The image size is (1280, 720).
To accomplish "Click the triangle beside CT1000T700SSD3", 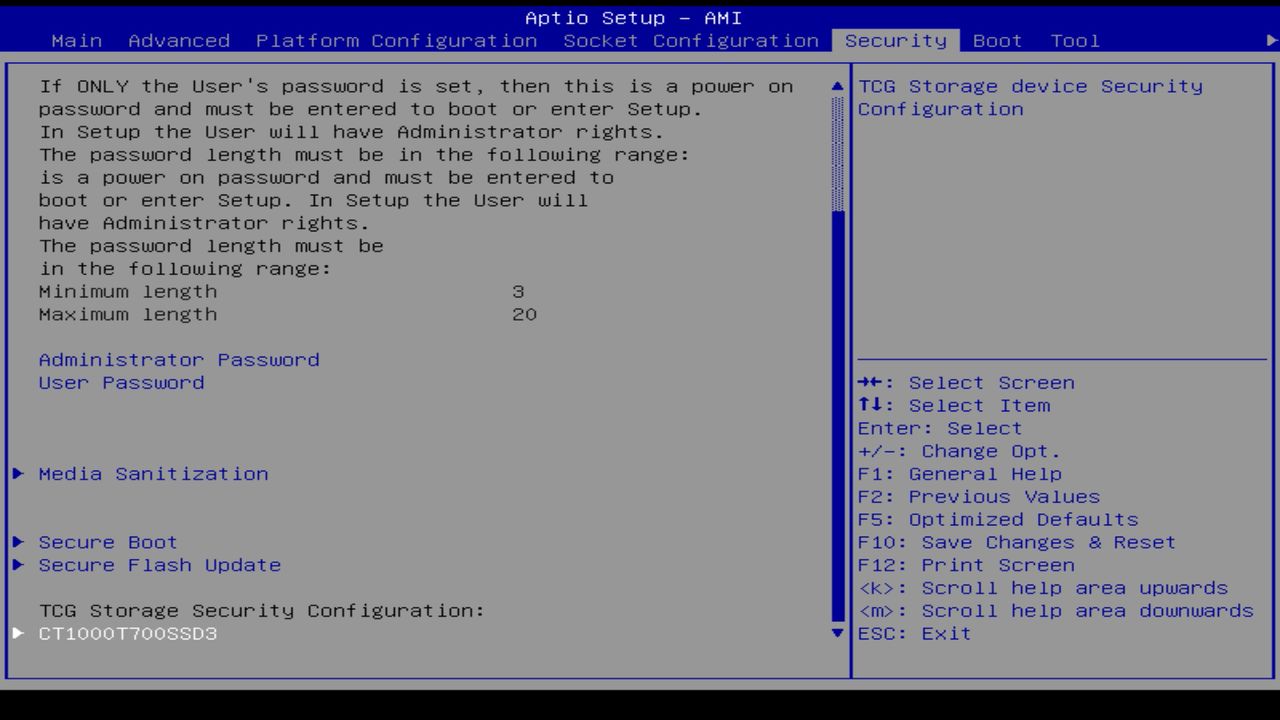I will tap(17, 633).
